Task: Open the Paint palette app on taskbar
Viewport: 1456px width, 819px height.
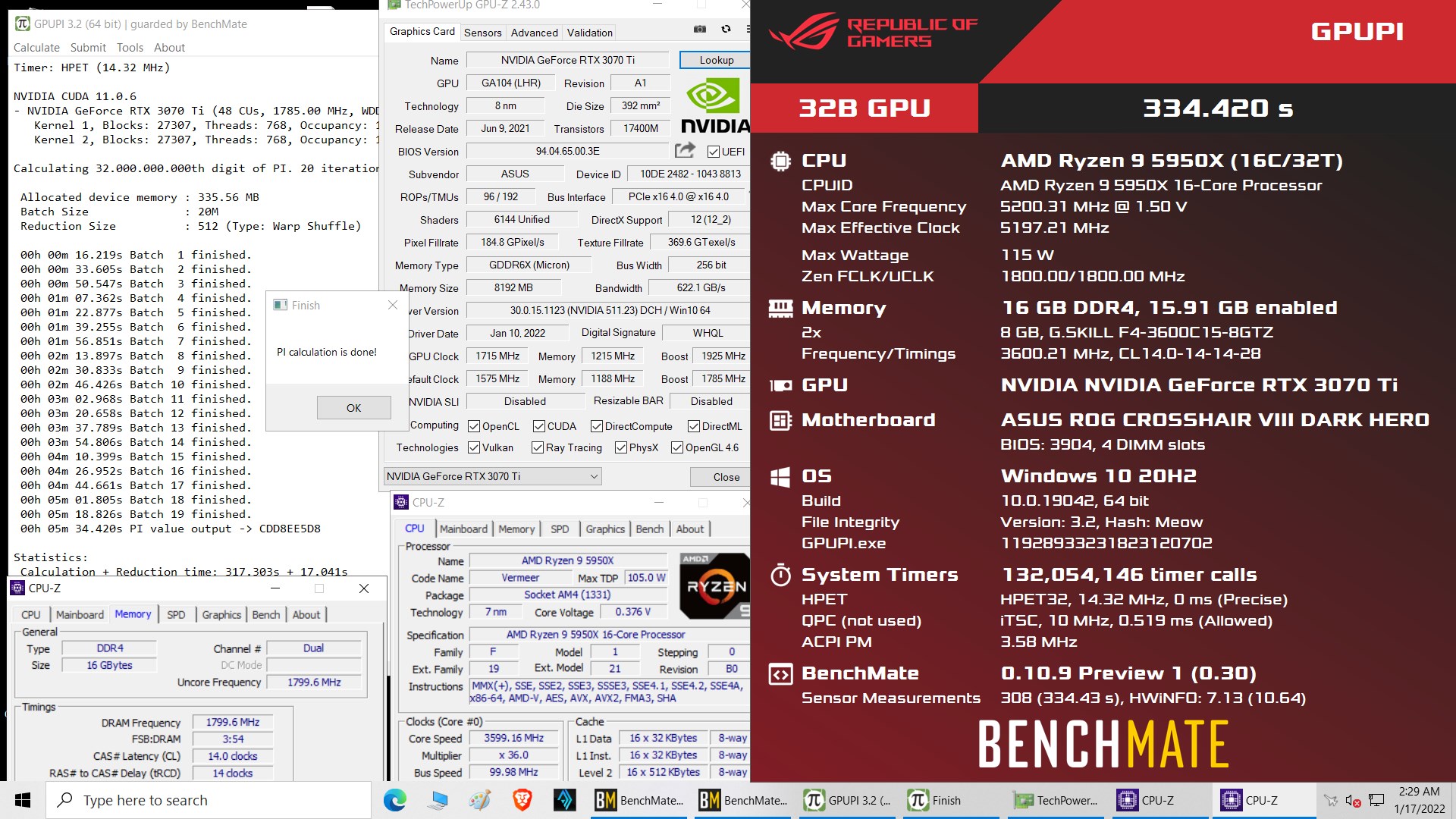Action: click(x=479, y=800)
